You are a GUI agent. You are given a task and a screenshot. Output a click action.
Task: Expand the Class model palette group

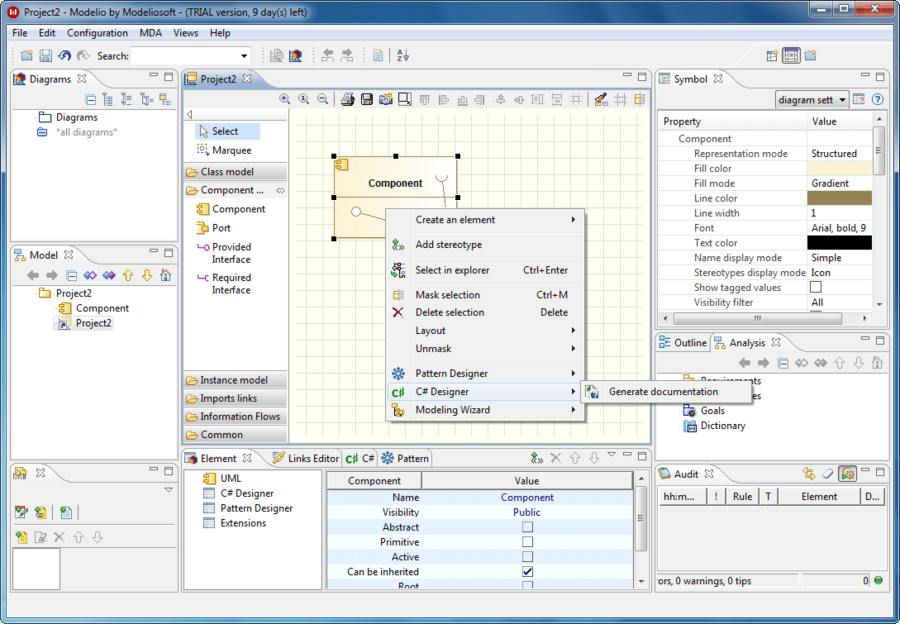(x=235, y=172)
